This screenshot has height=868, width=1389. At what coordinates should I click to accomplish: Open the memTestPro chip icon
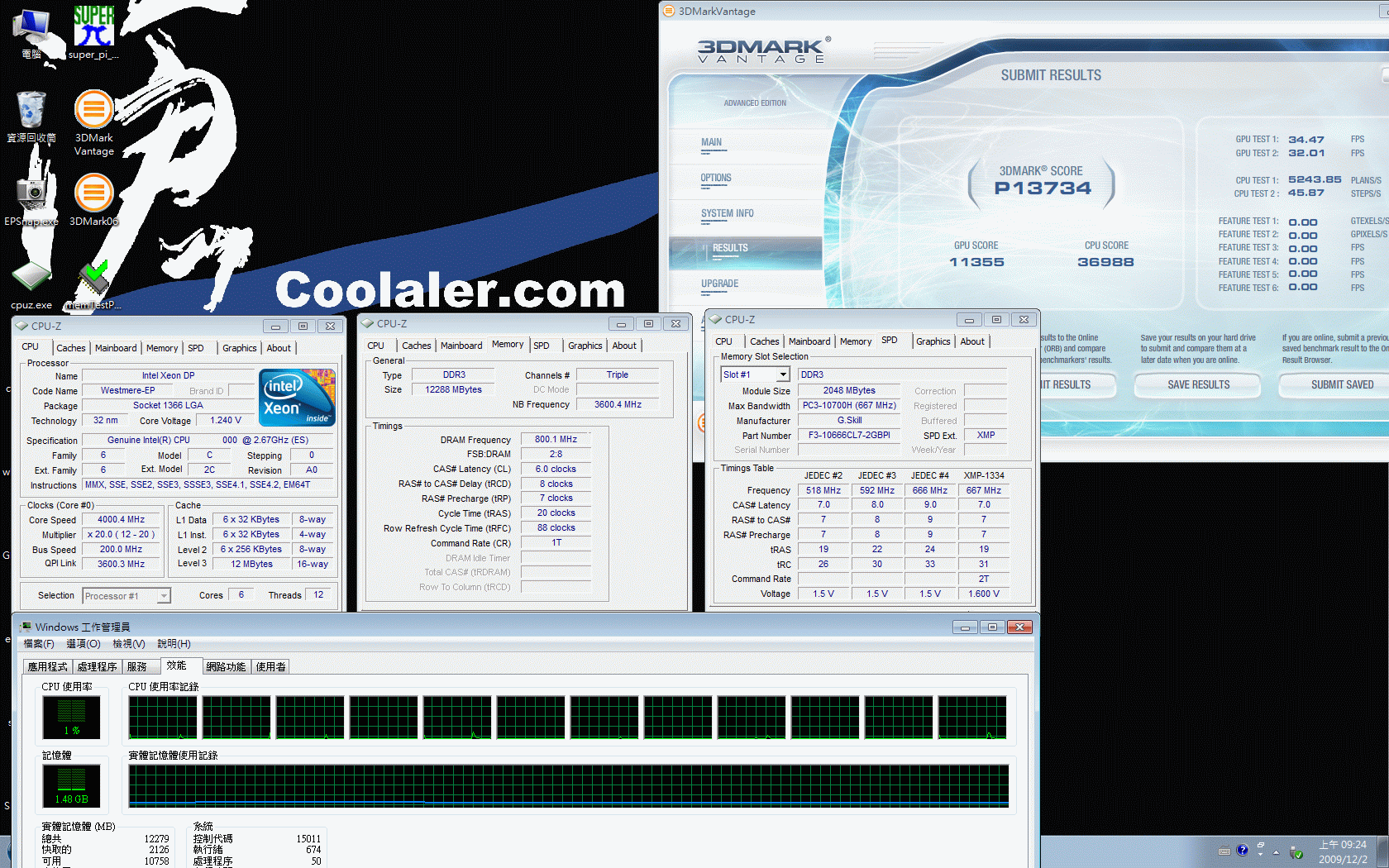(93, 286)
